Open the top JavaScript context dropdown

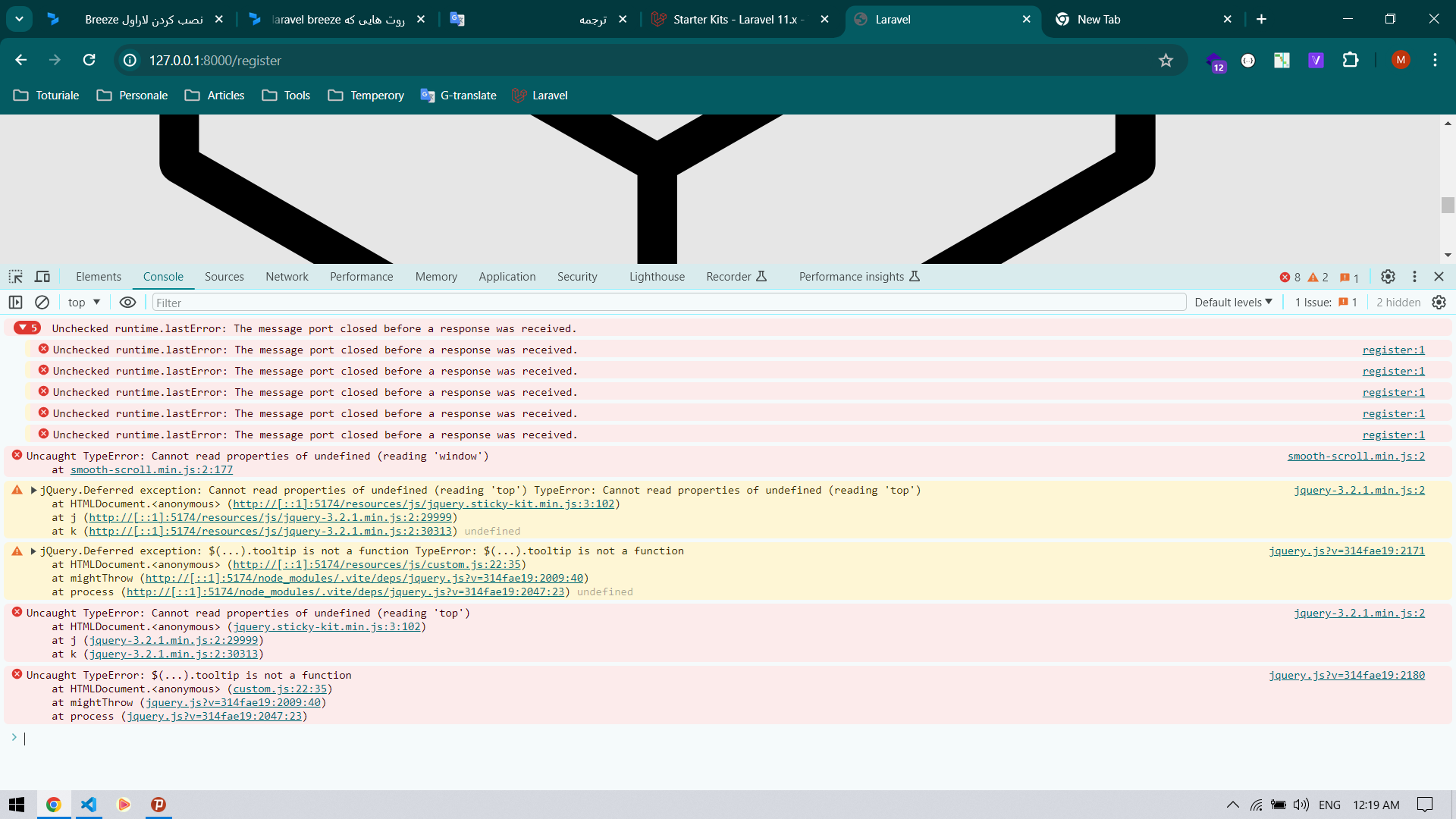(84, 303)
